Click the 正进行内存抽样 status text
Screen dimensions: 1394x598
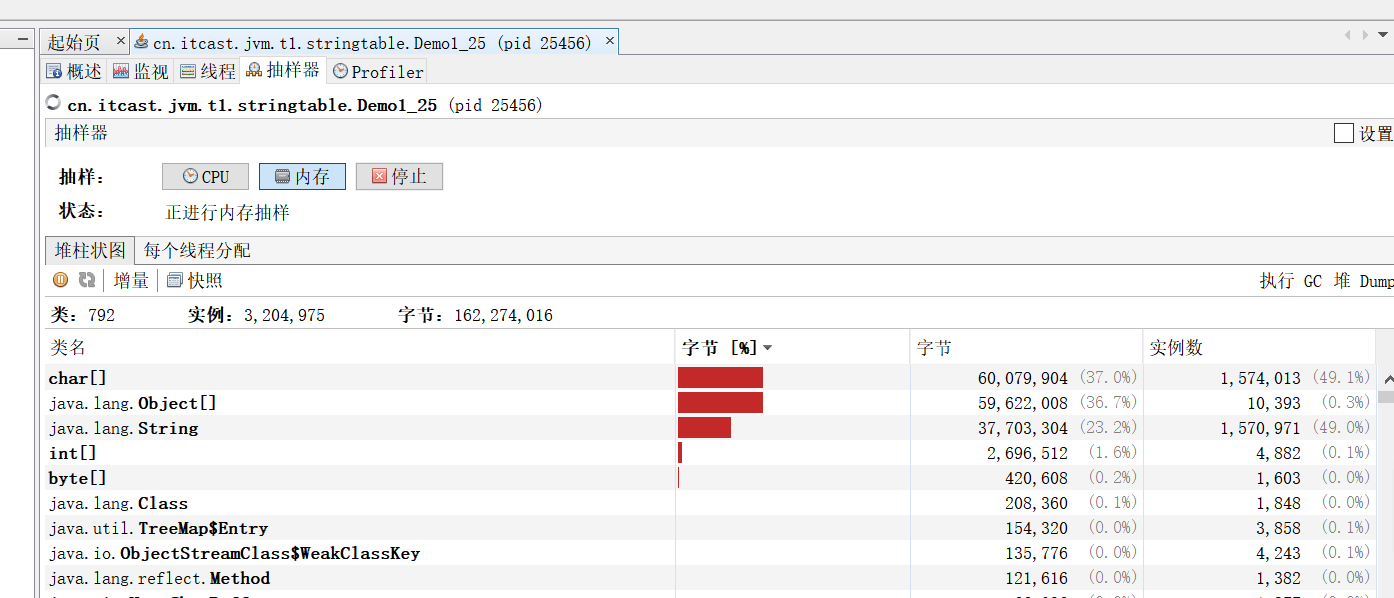point(227,212)
